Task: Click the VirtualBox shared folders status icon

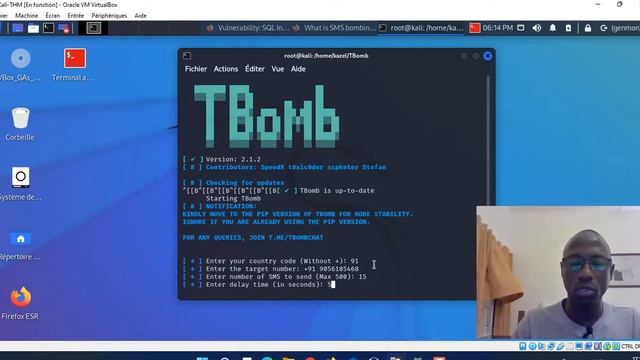Action: click(x=570, y=346)
